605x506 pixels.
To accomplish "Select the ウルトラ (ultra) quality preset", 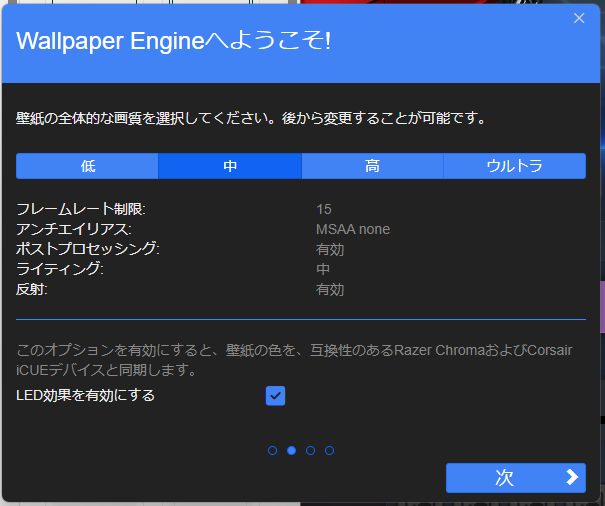I will [515, 166].
